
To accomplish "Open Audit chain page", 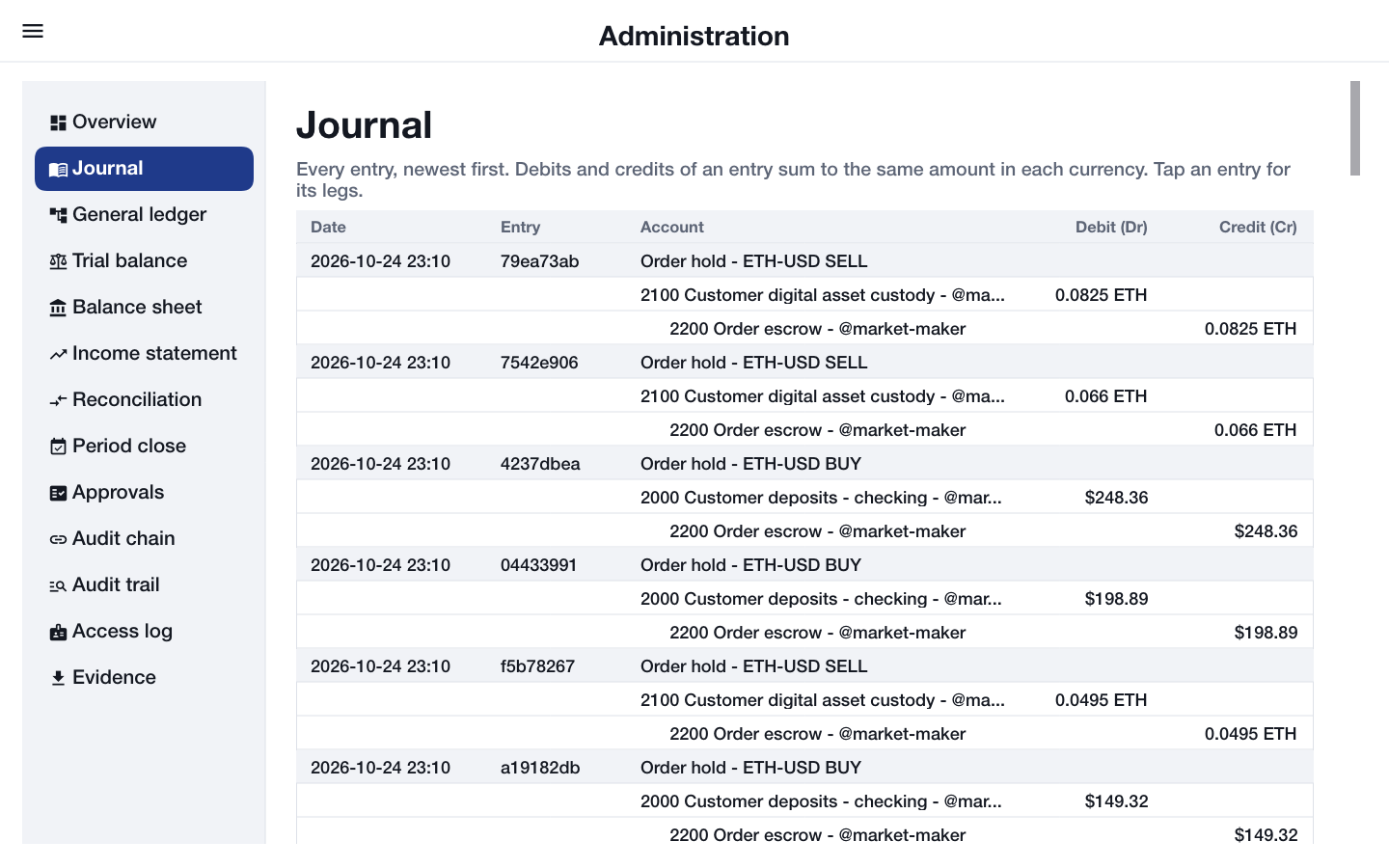I will pos(144,539).
